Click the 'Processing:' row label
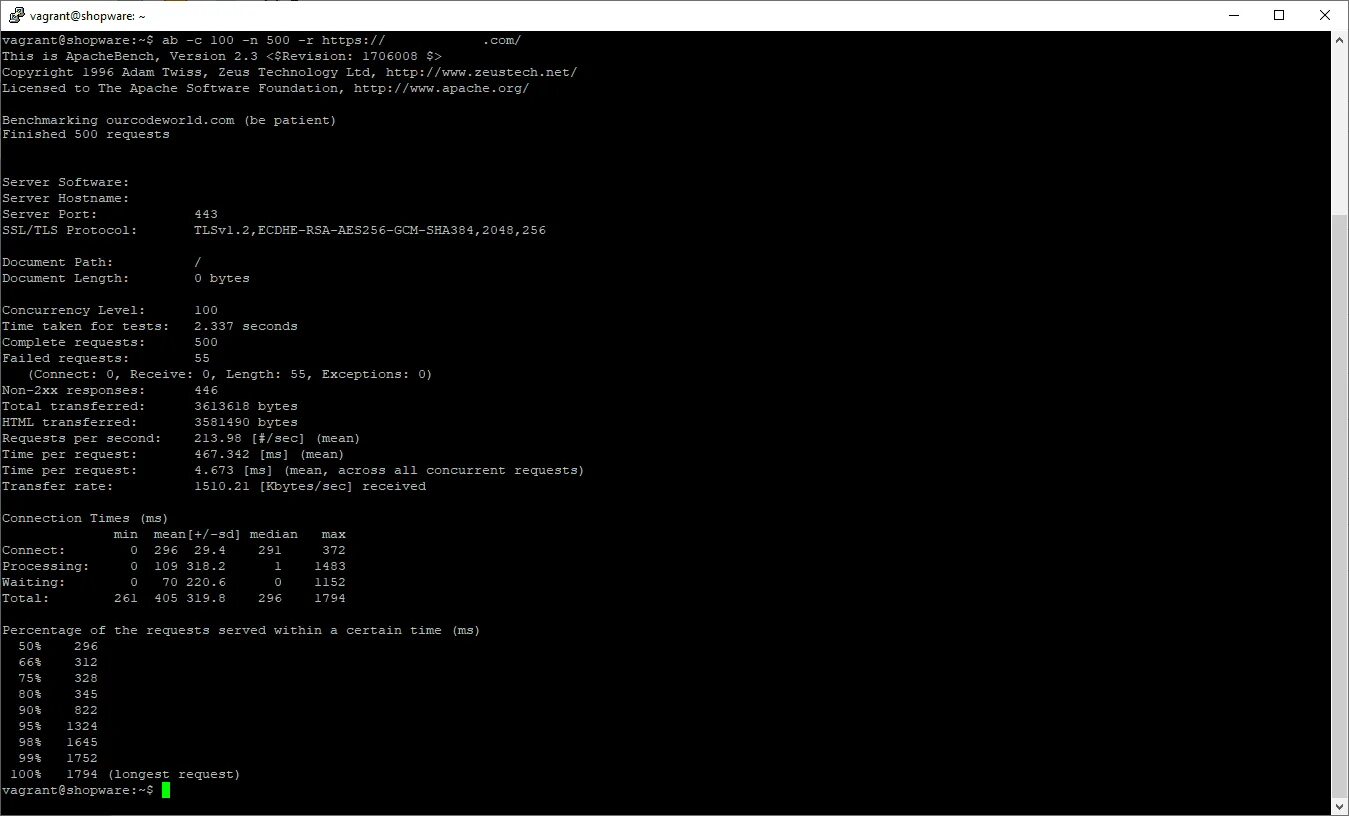This screenshot has width=1349, height=816. (x=46, y=566)
